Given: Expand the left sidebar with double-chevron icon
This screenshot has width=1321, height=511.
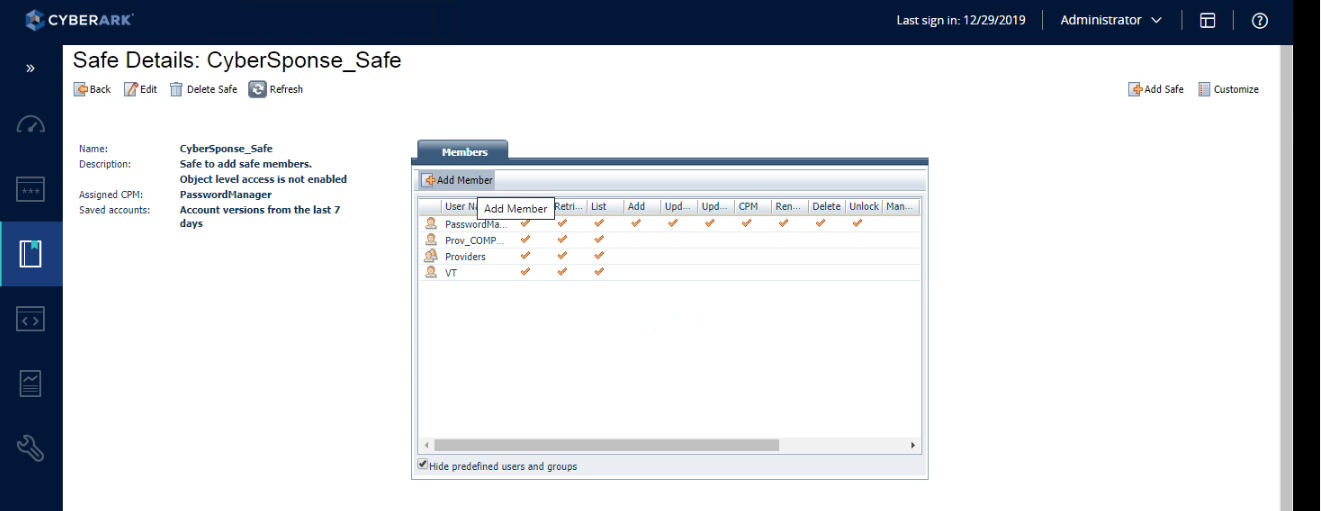Looking at the screenshot, I should point(30,69).
